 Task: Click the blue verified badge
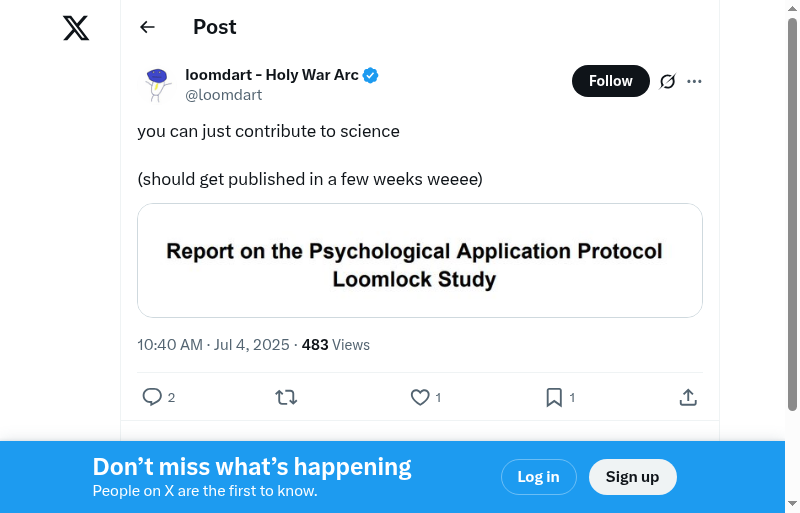[370, 75]
